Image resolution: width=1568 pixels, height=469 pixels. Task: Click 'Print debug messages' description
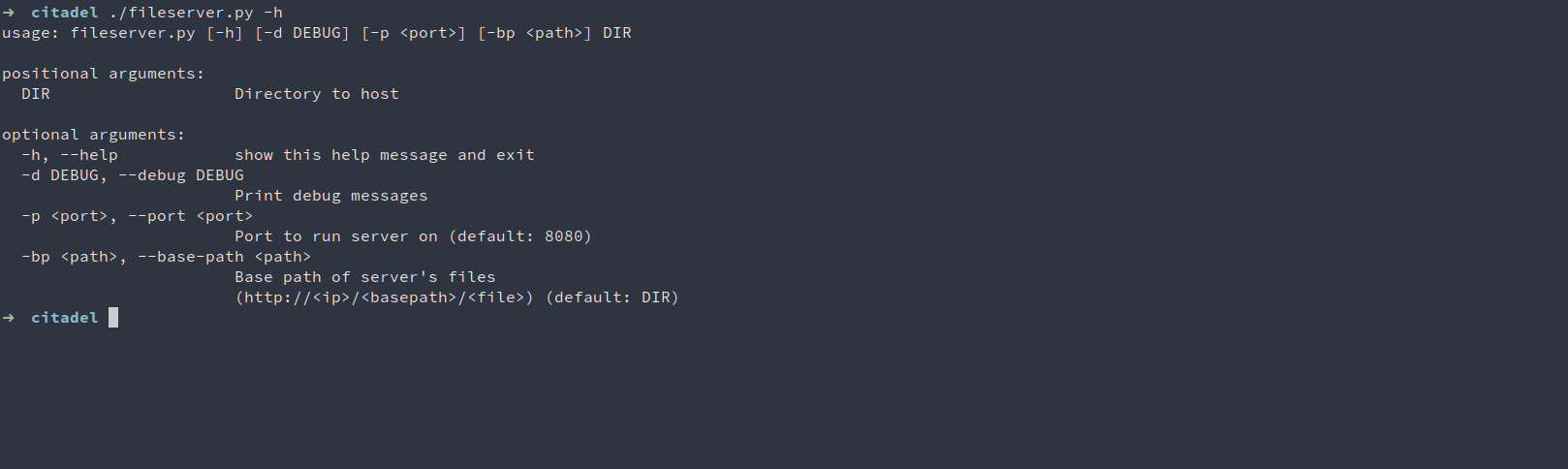click(331, 196)
